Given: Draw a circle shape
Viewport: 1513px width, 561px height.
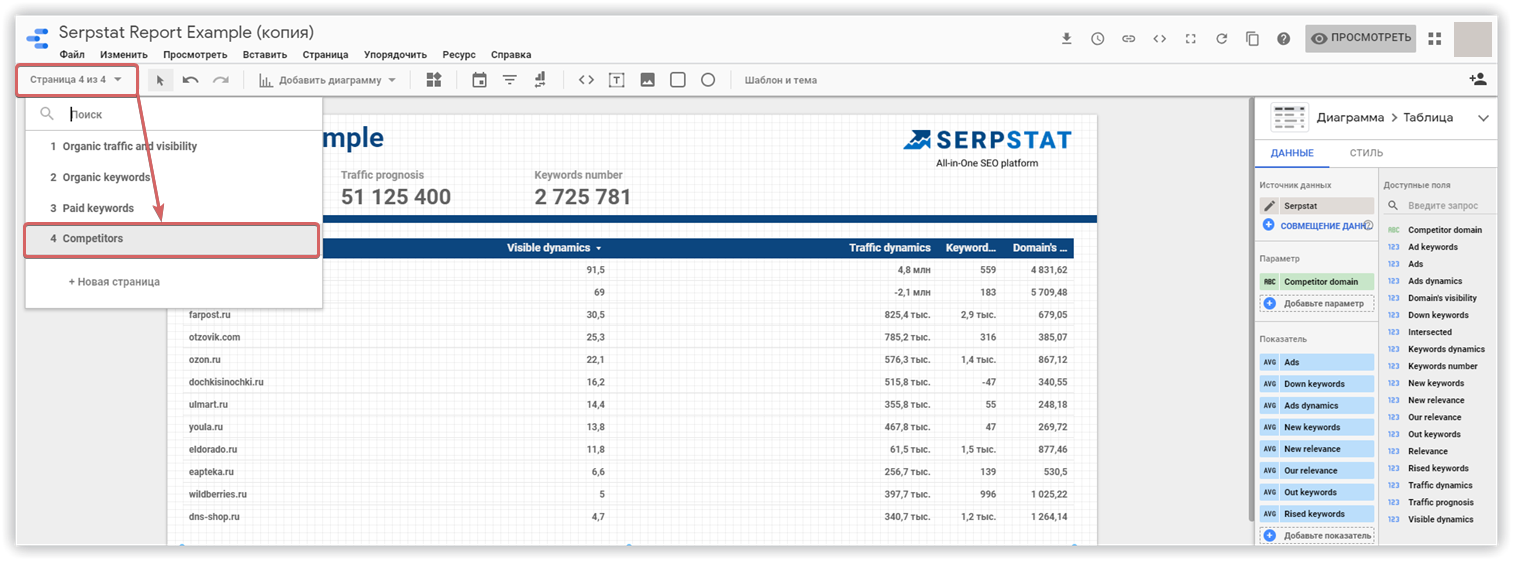Looking at the screenshot, I should point(708,80).
